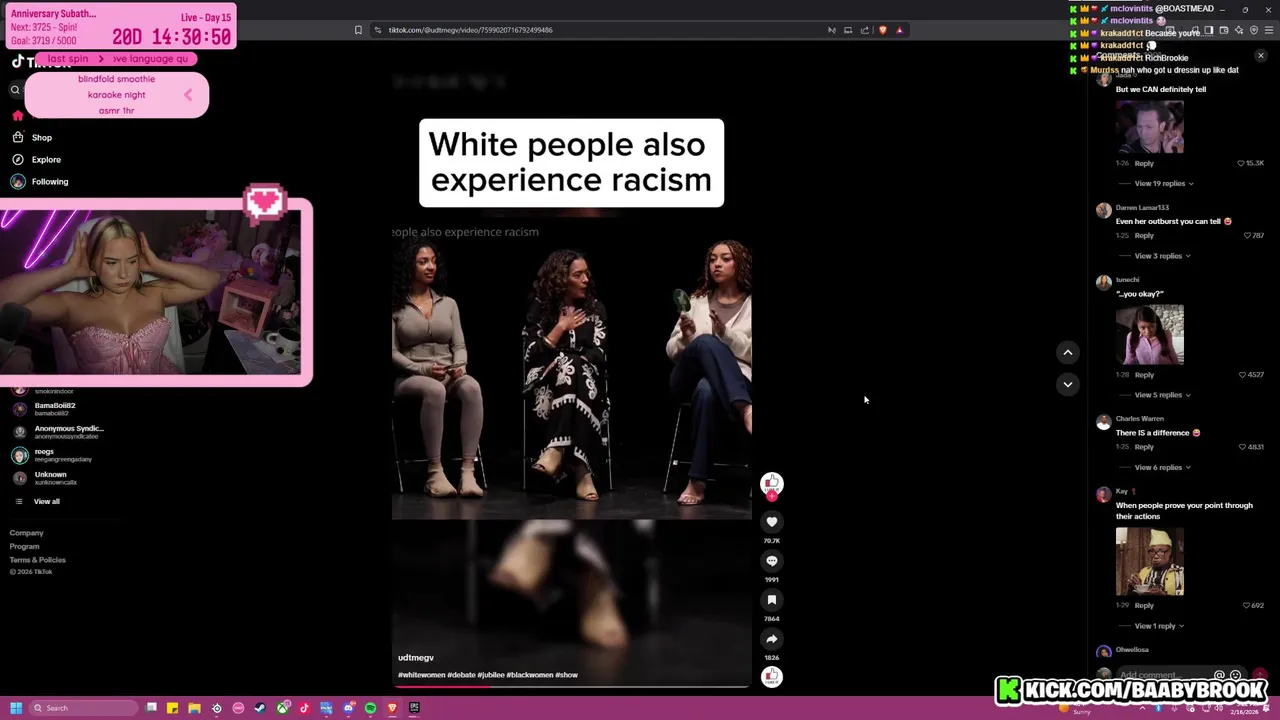Open Spotify from the taskbar
Image resolution: width=1280 pixels, height=720 pixels.
point(370,708)
